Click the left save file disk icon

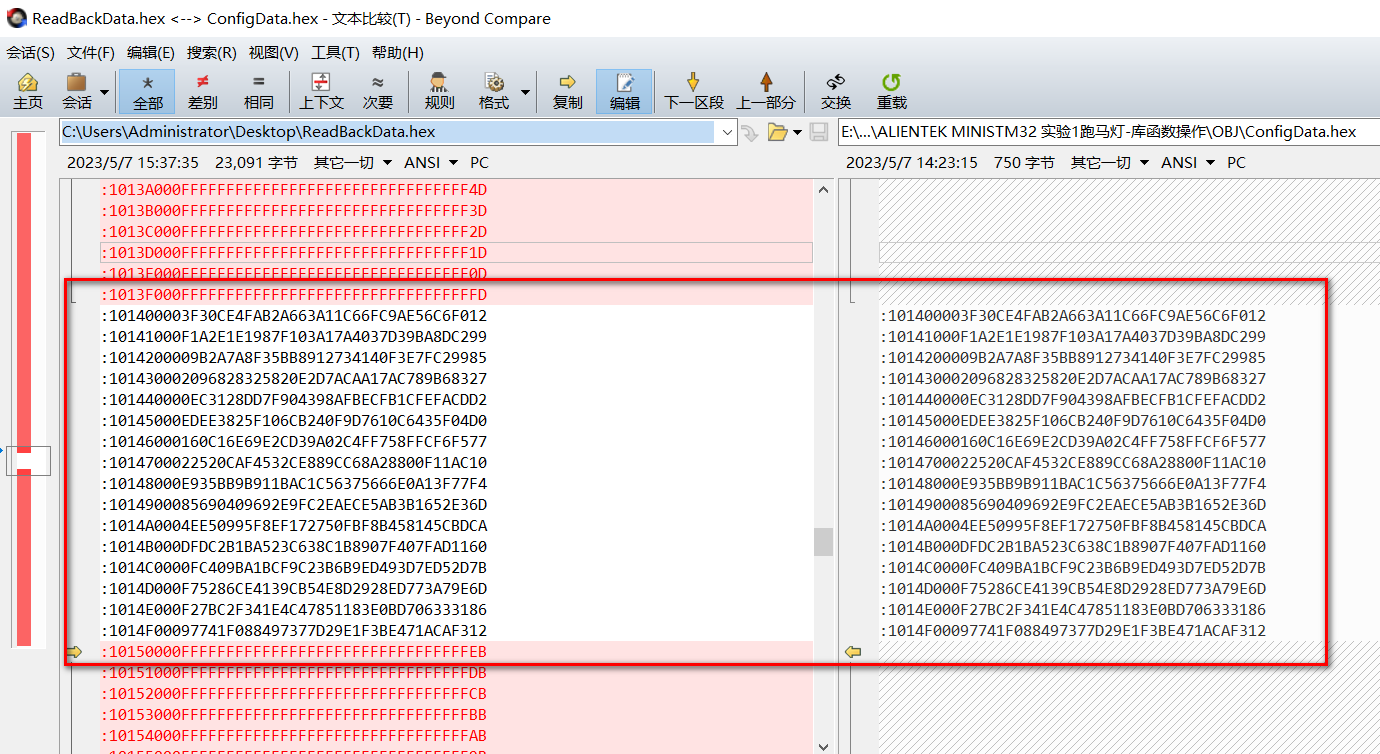[x=818, y=132]
